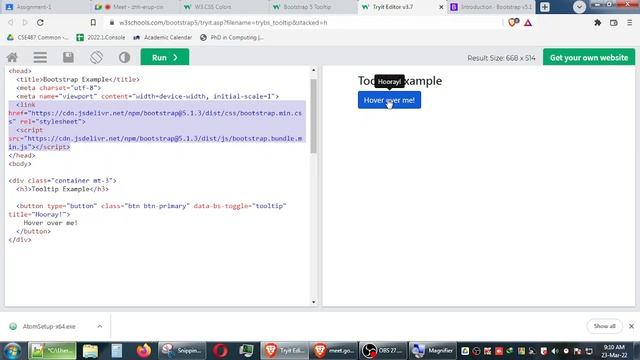Close the Tryit Editor tab
The width and height of the screenshot is (640, 360).
pos(441,7)
